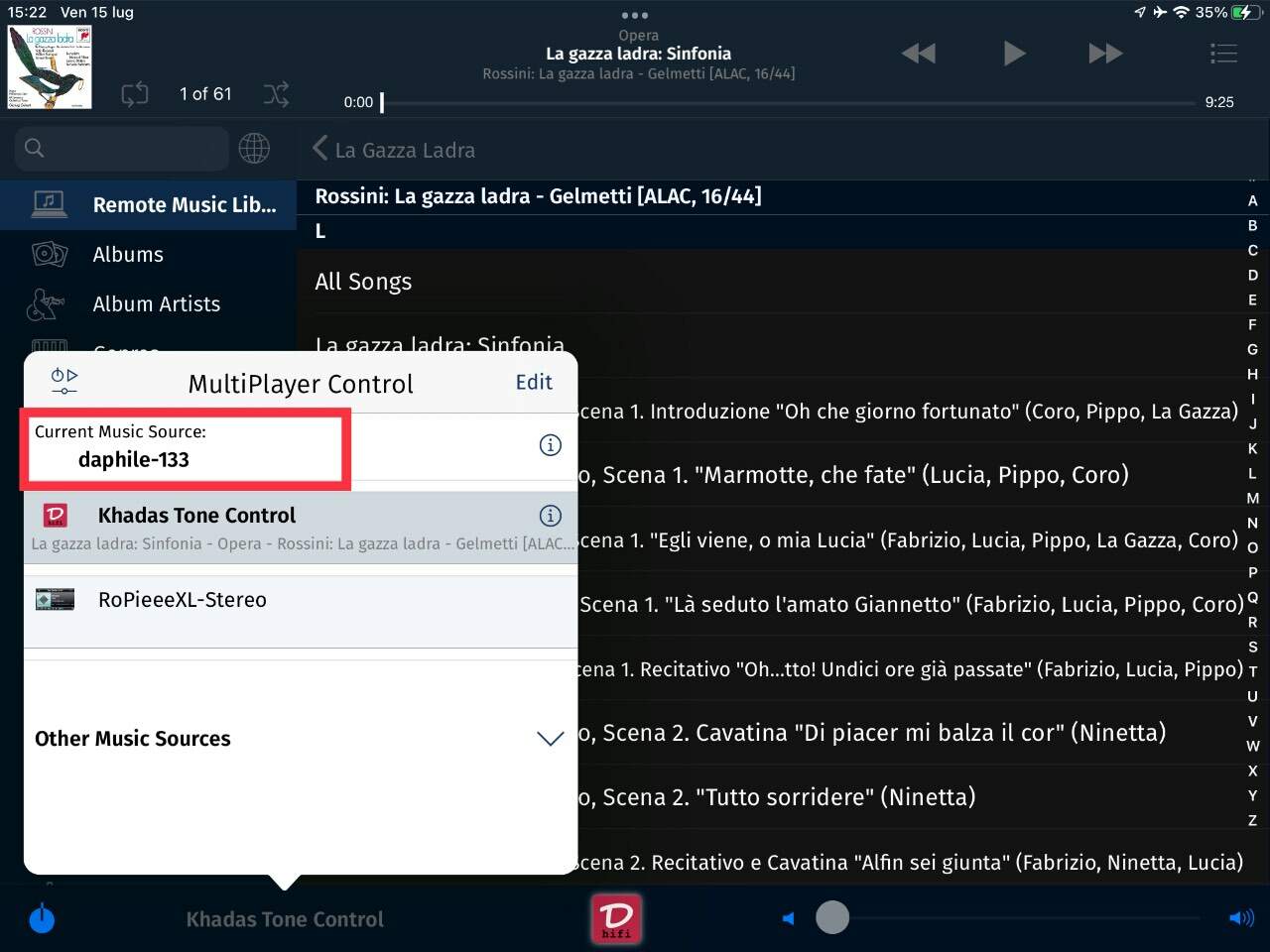Select Remote Music Library in sidebar
The image size is (1270, 952).
[149, 205]
